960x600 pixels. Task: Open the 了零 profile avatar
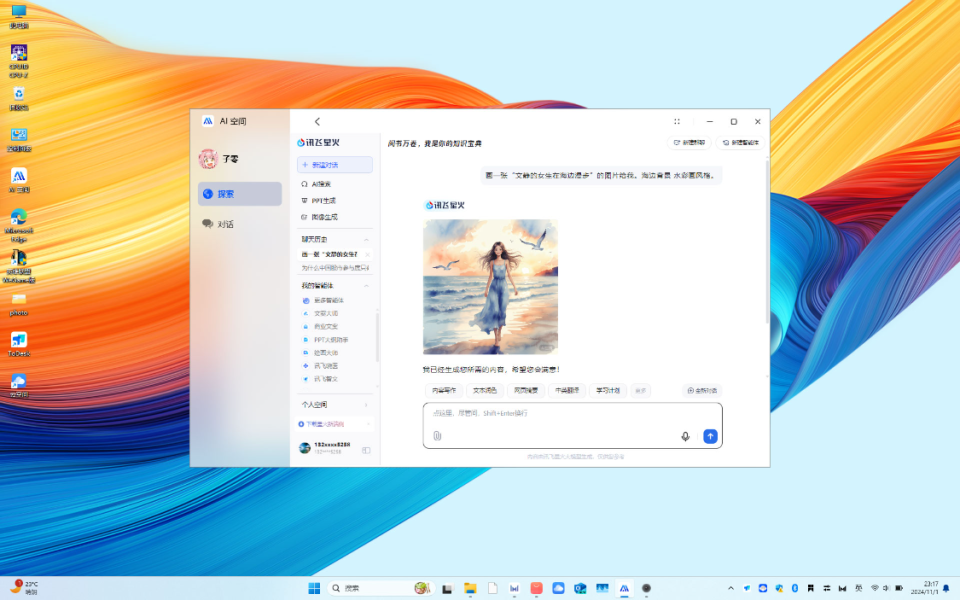pyautogui.click(x=208, y=159)
